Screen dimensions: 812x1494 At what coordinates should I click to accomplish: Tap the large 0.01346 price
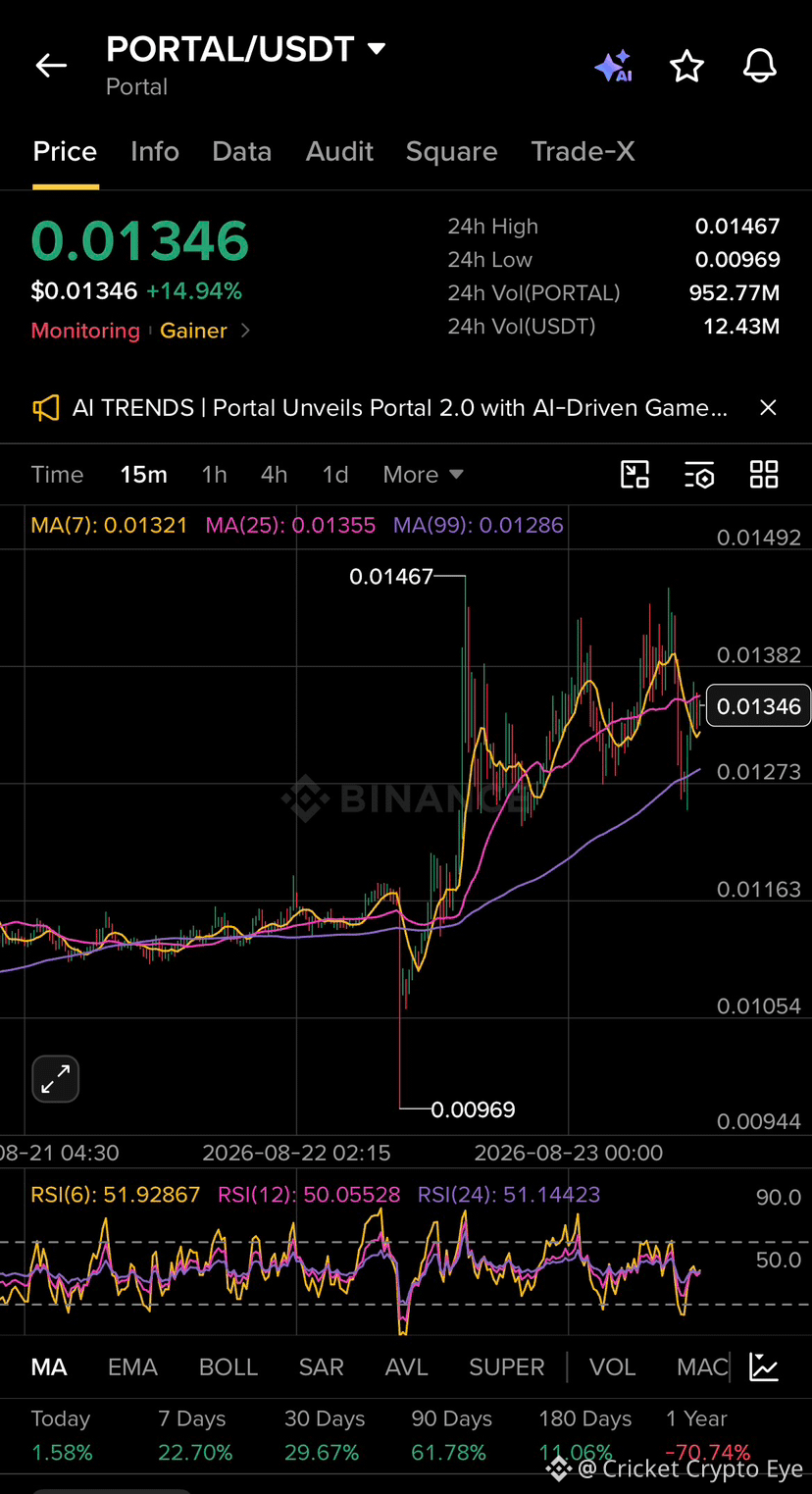click(140, 241)
